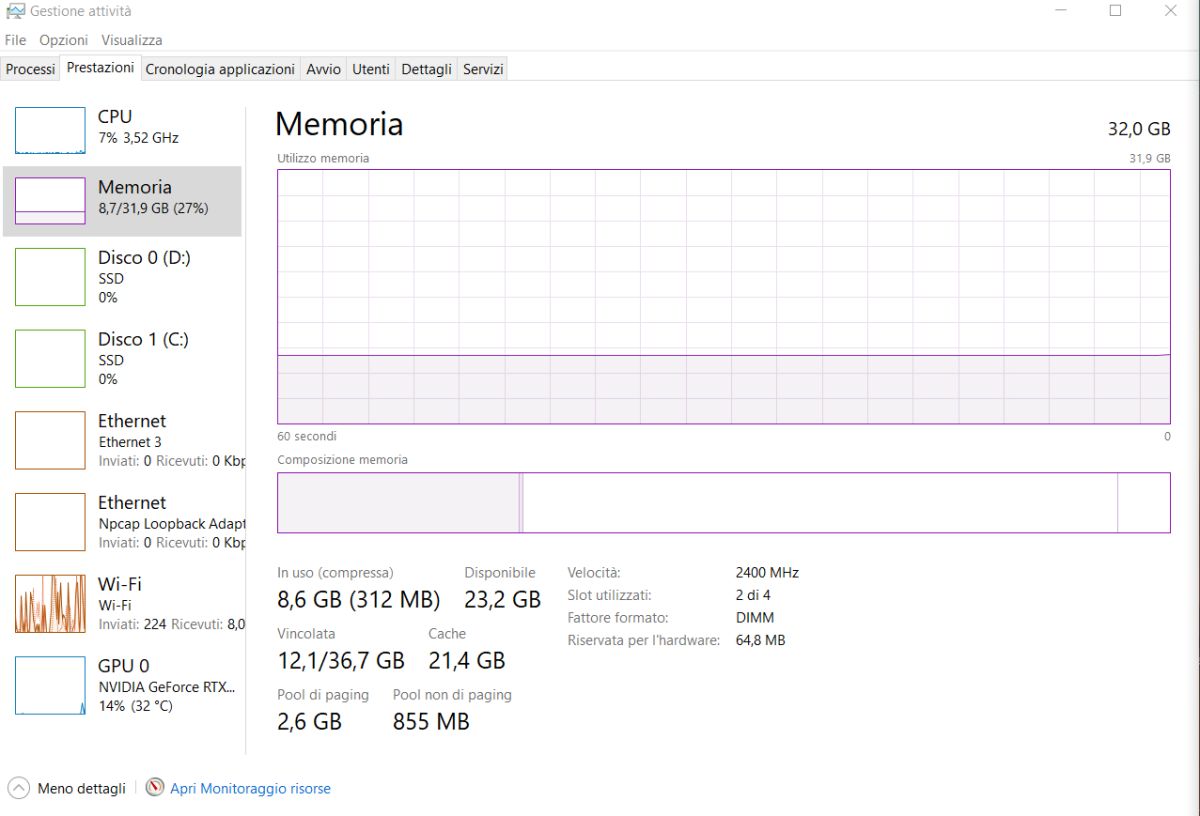Click the 31,9 GB graph maximum label
Viewport: 1200px width, 816px height.
1149,158
